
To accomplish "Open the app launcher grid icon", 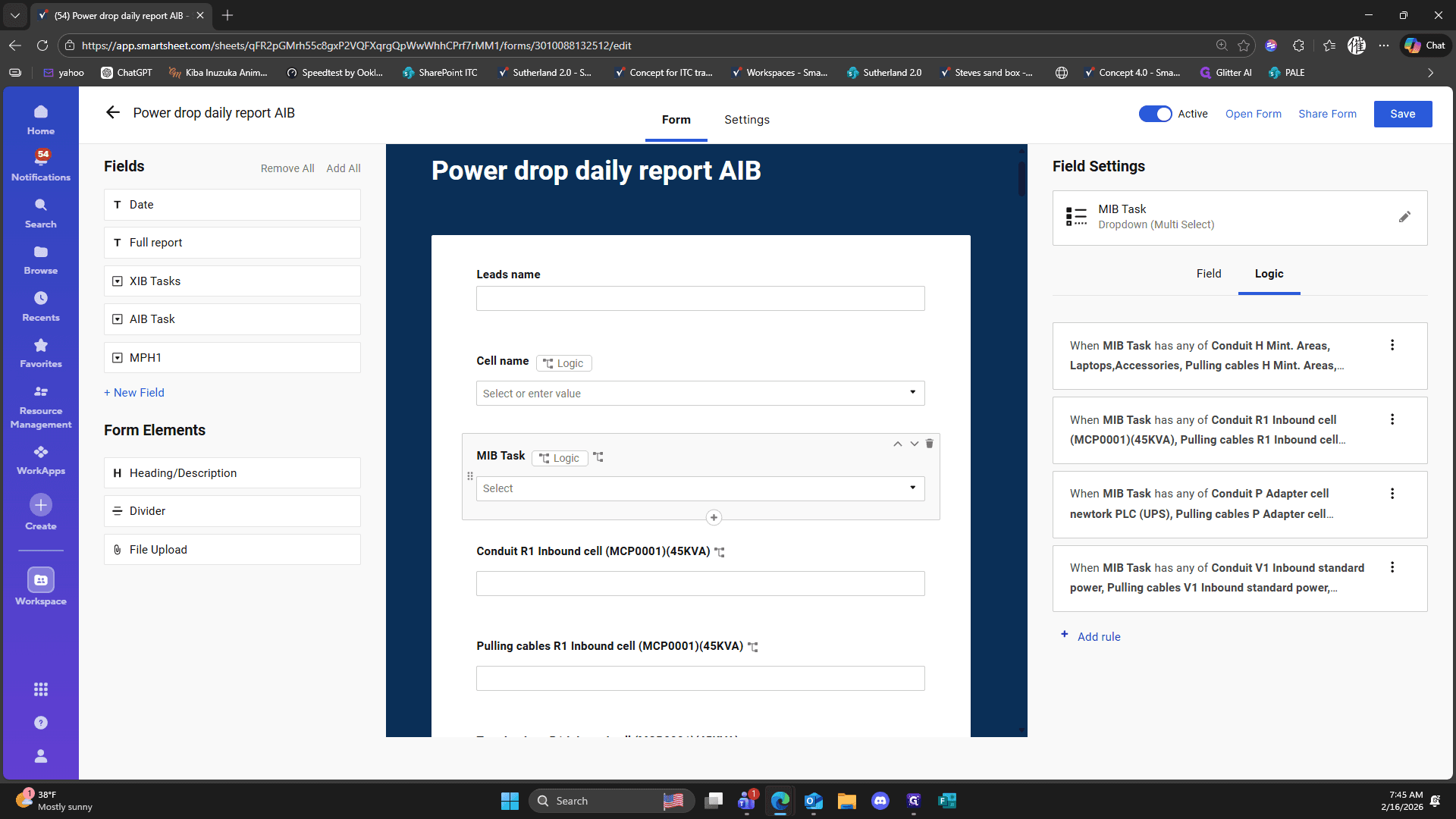I will 41,689.
